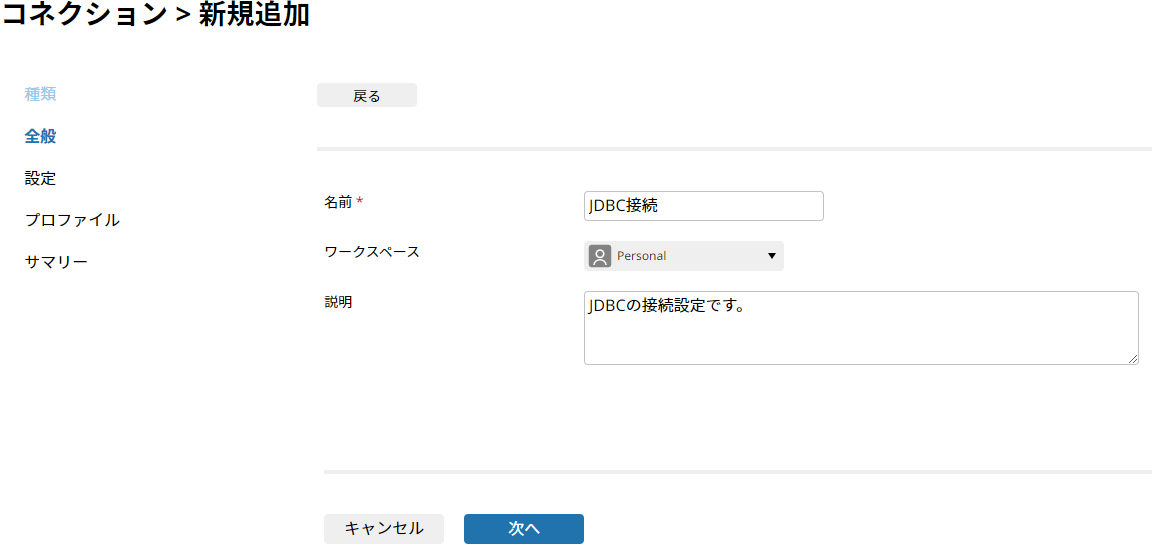Open the Personal workspace selector
1152x549 pixels.
tap(683, 256)
